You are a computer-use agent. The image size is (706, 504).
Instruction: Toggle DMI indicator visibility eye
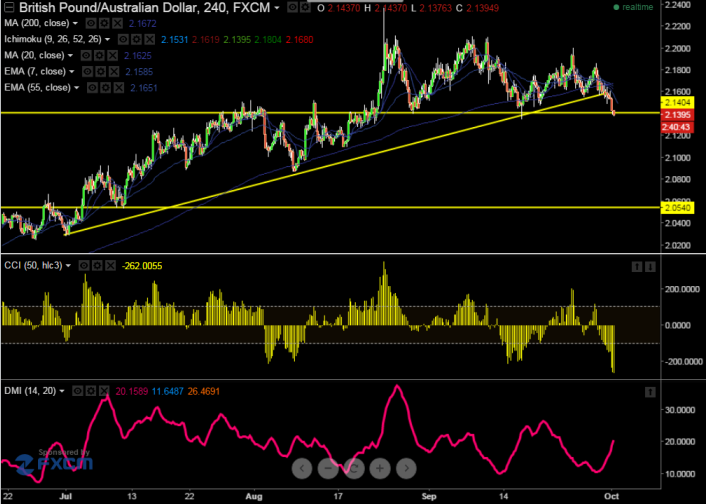(x=77, y=391)
